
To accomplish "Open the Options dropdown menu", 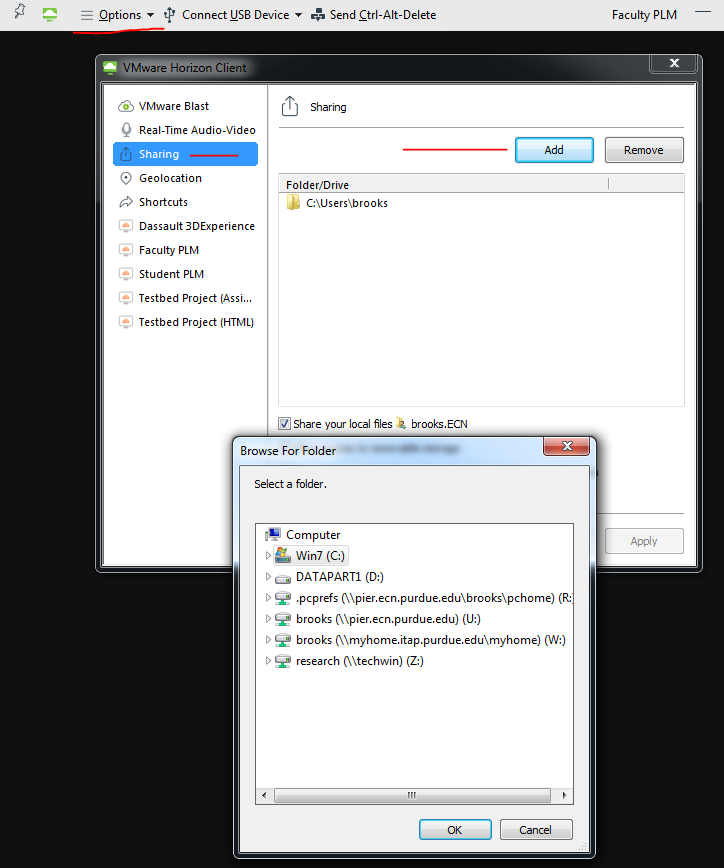I will (x=118, y=15).
